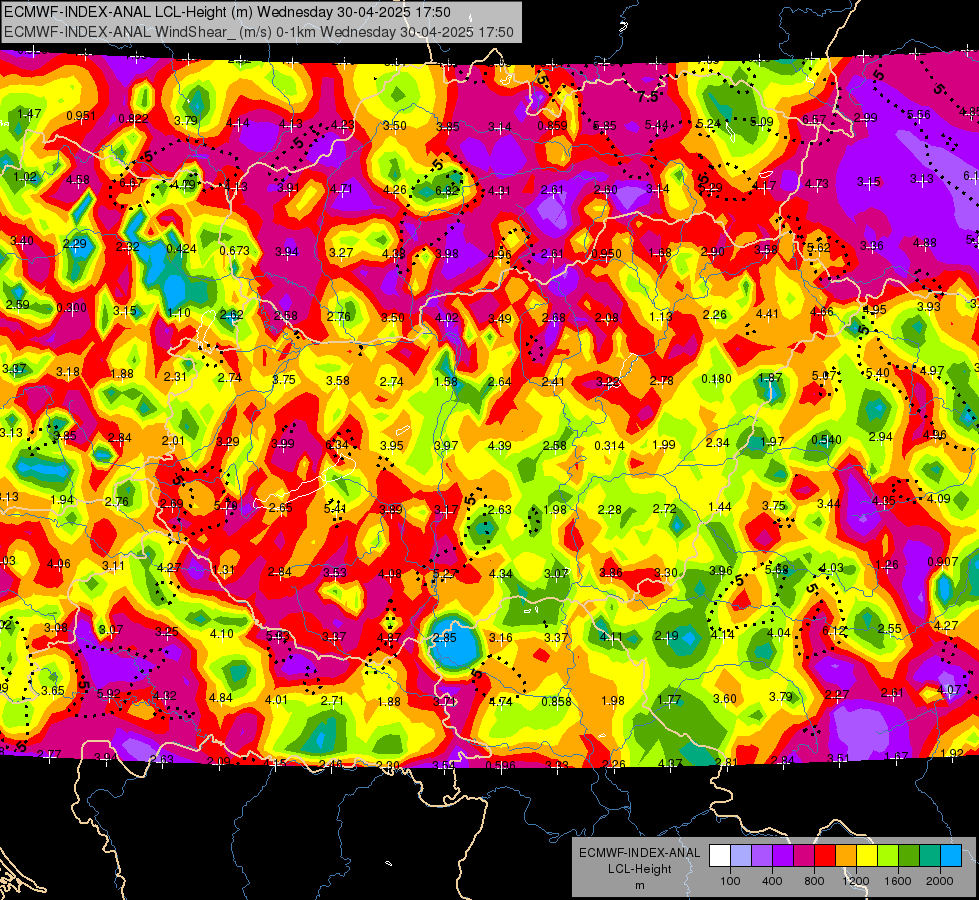Click the map value 0.673
Viewport: 979px width, 900px height.
click(234, 250)
